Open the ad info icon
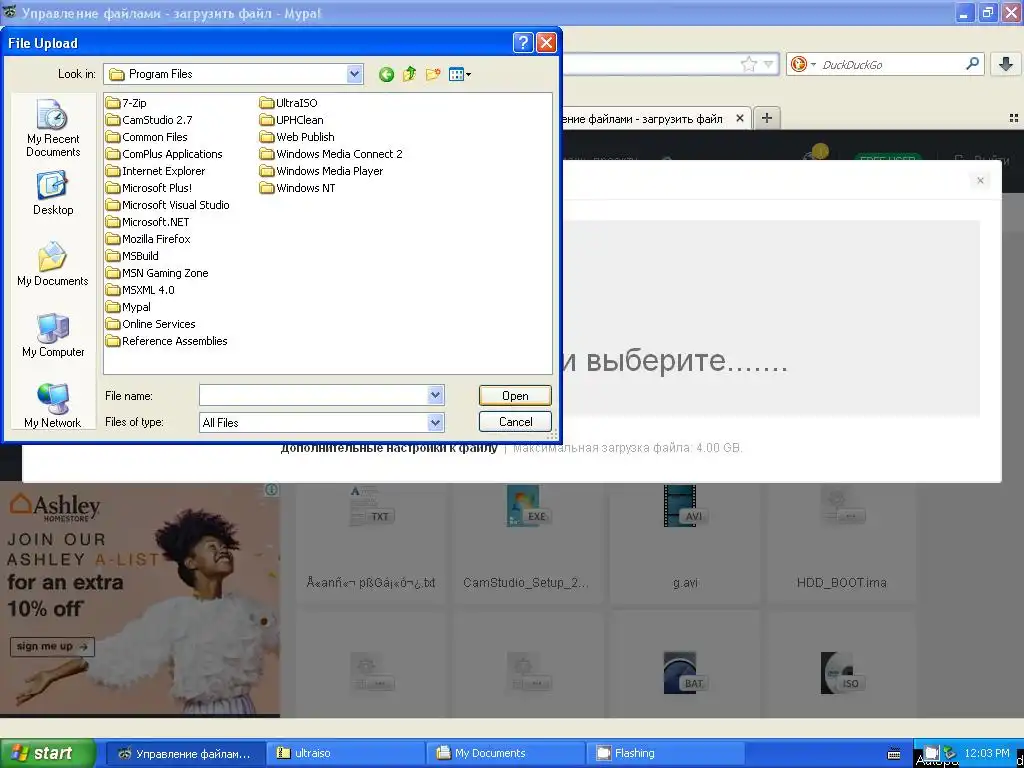Image resolution: width=1024 pixels, height=768 pixels. point(272,490)
